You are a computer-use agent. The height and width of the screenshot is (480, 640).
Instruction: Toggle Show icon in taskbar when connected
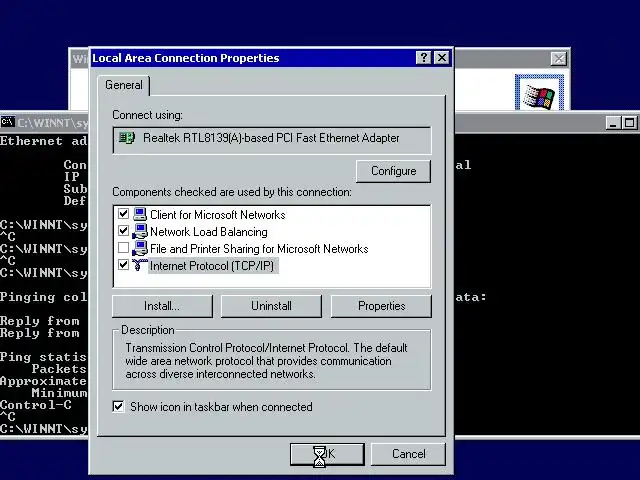[118, 407]
